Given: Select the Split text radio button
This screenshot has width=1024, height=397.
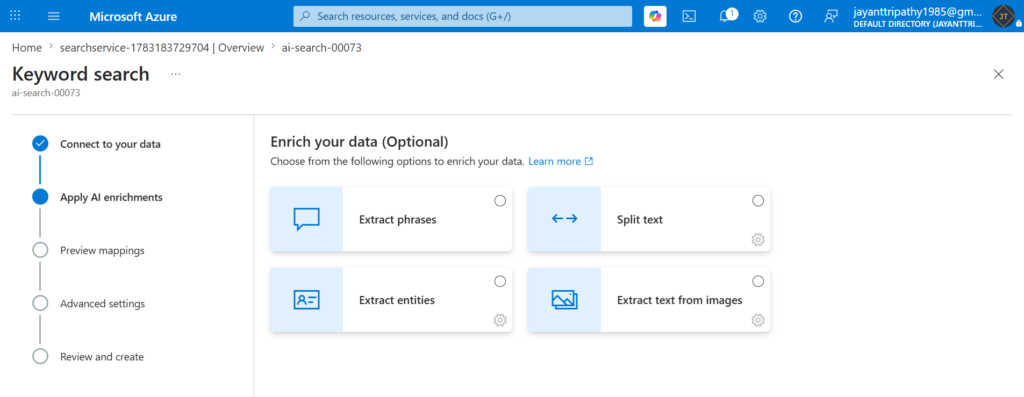Looking at the screenshot, I should pos(758,201).
